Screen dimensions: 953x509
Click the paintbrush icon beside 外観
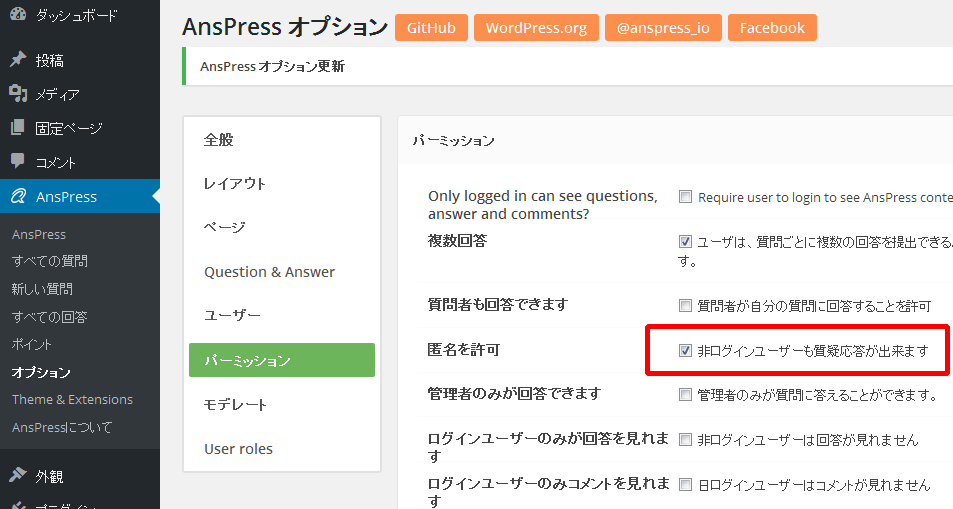pos(18,475)
